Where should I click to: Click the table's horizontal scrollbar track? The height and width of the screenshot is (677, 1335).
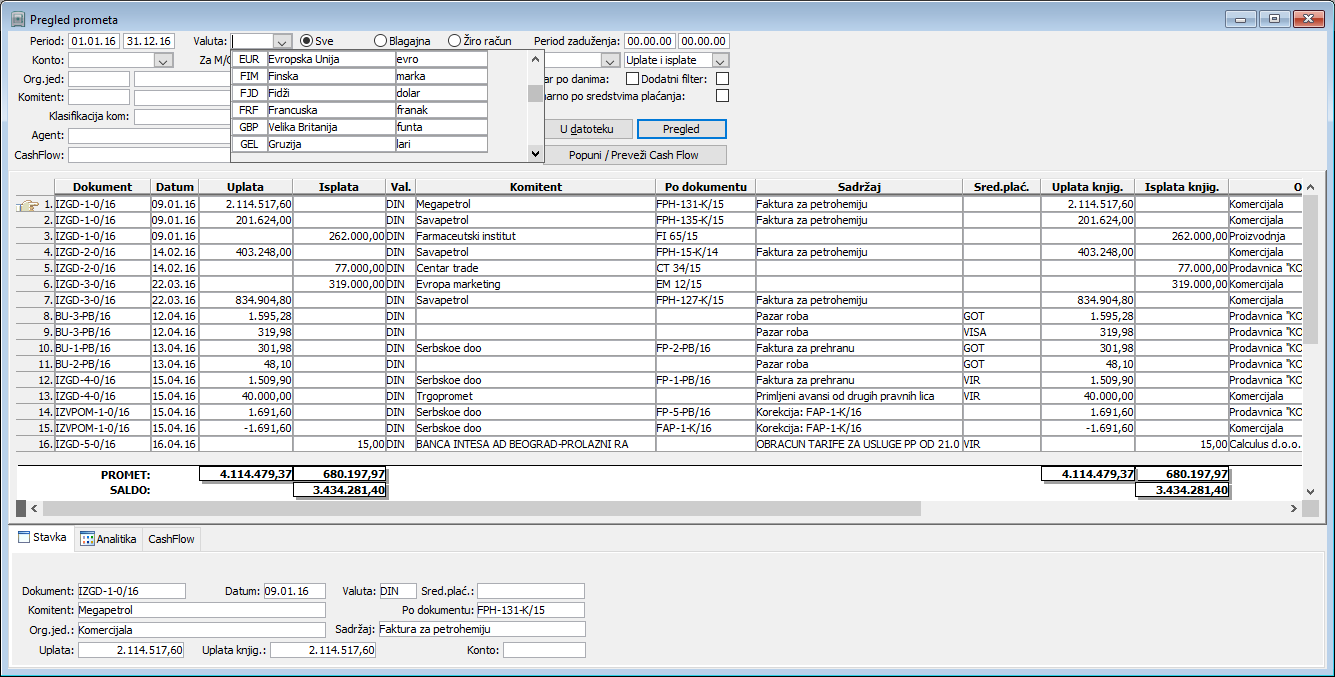pyautogui.click(x=1100, y=509)
